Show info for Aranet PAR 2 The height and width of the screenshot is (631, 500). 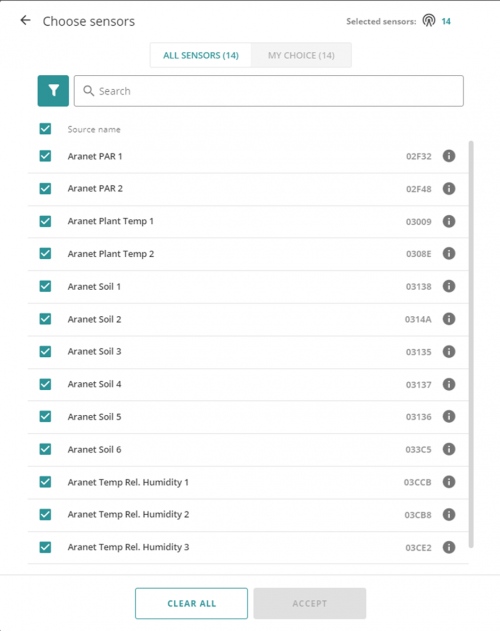449,188
